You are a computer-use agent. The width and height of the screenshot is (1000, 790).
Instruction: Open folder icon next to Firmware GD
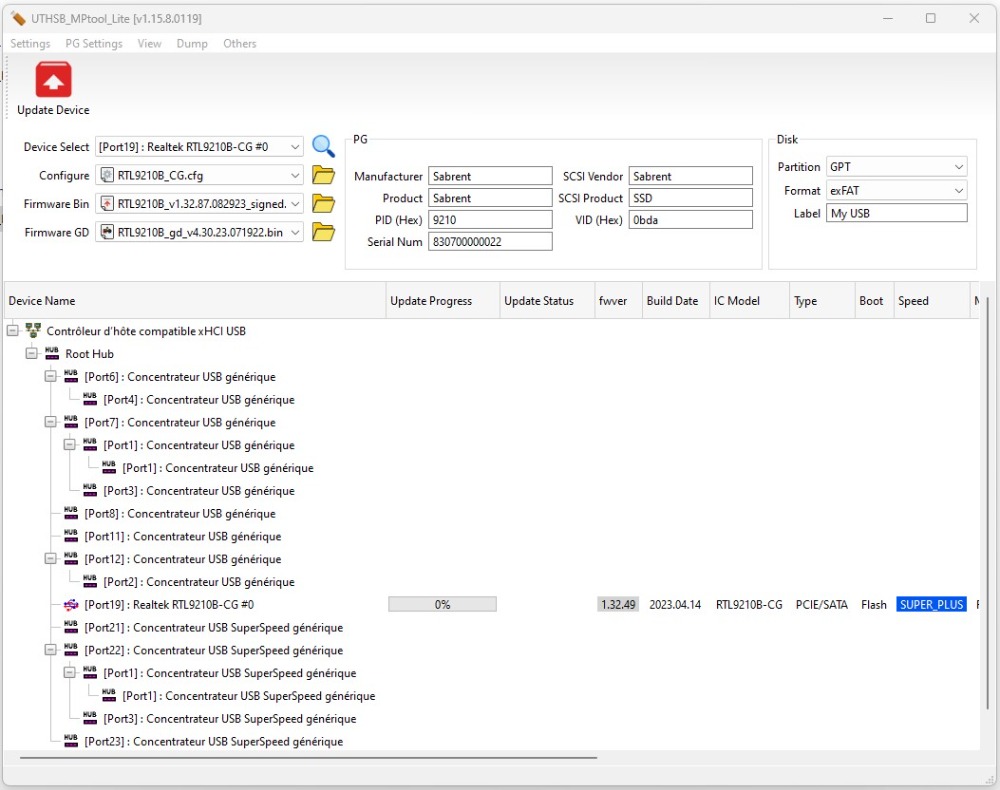pos(323,233)
